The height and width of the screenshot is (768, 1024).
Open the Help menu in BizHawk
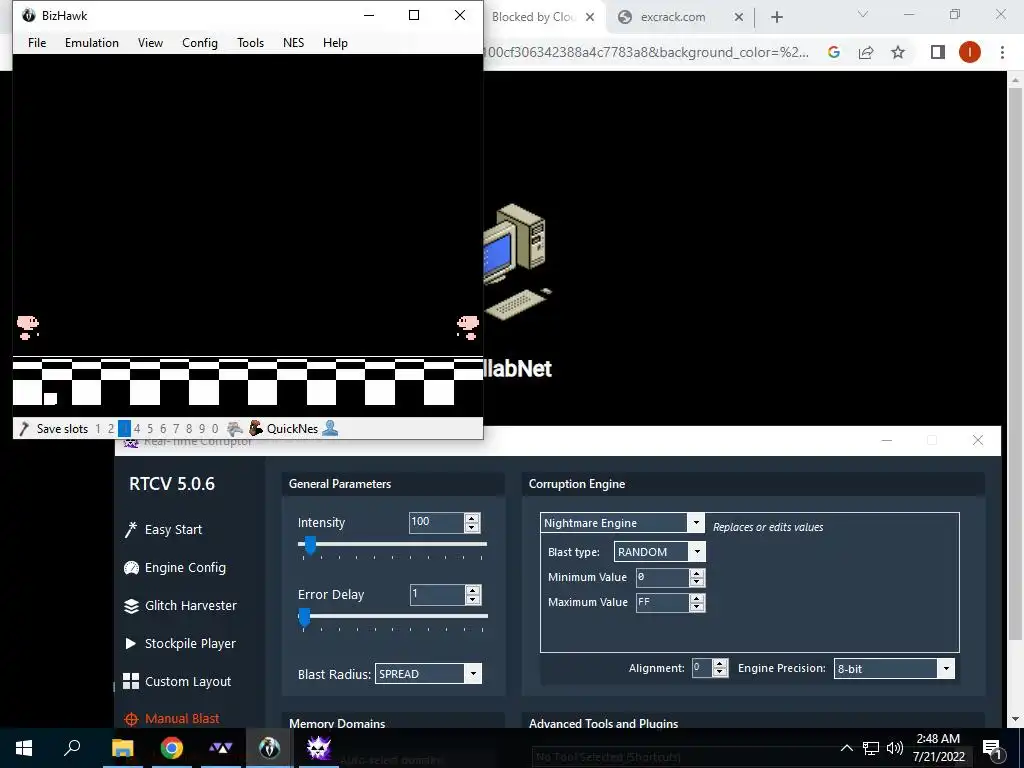(335, 42)
